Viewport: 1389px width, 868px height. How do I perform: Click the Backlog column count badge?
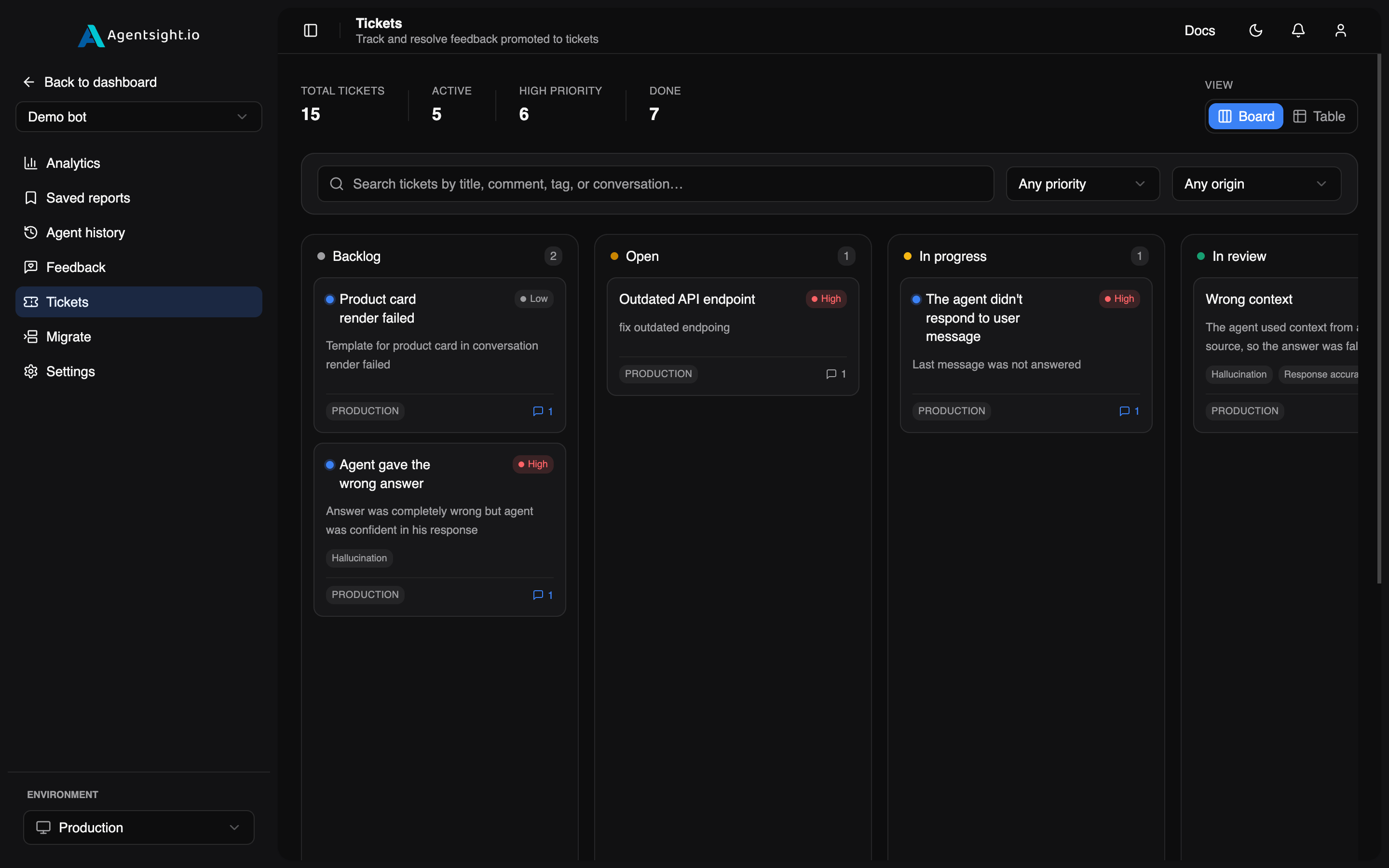pyautogui.click(x=553, y=256)
